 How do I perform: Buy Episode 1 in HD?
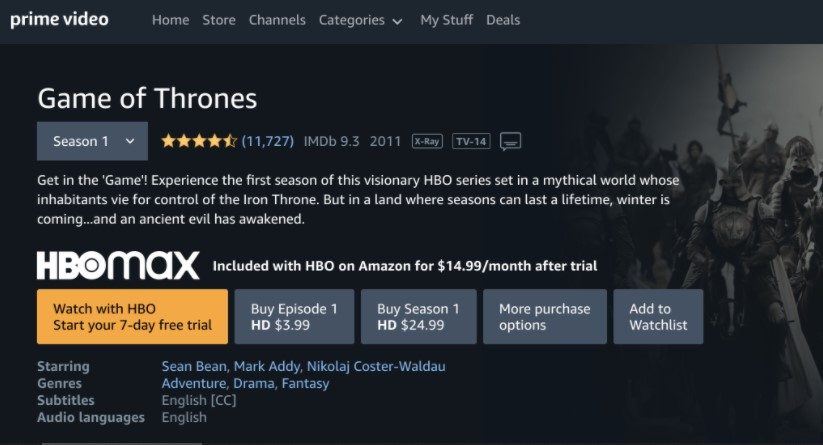click(x=294, y=317)
